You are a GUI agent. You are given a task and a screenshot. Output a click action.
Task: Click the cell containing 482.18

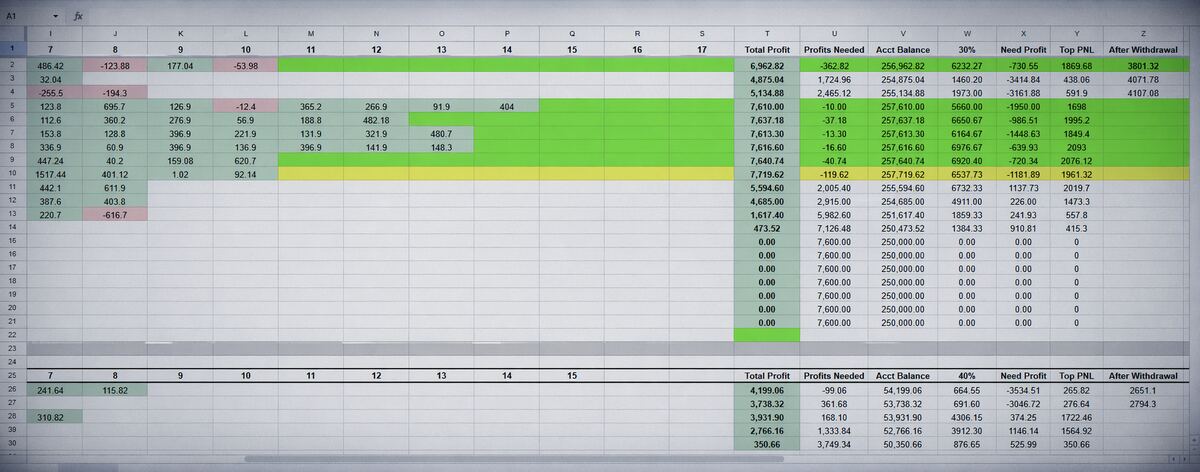pyautogui.click(x=376, y=119)
